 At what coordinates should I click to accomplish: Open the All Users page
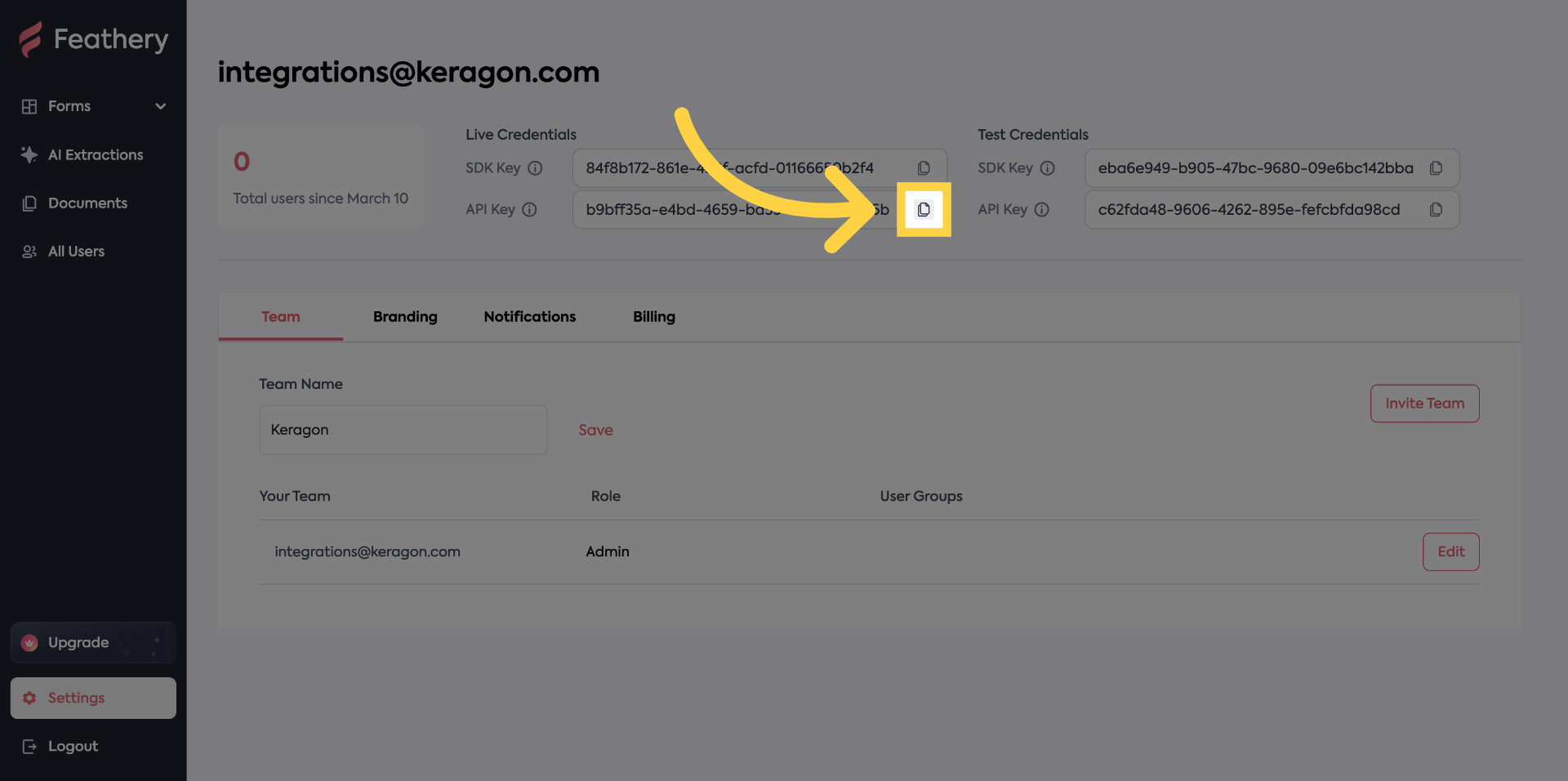click(x=76, y=251)
